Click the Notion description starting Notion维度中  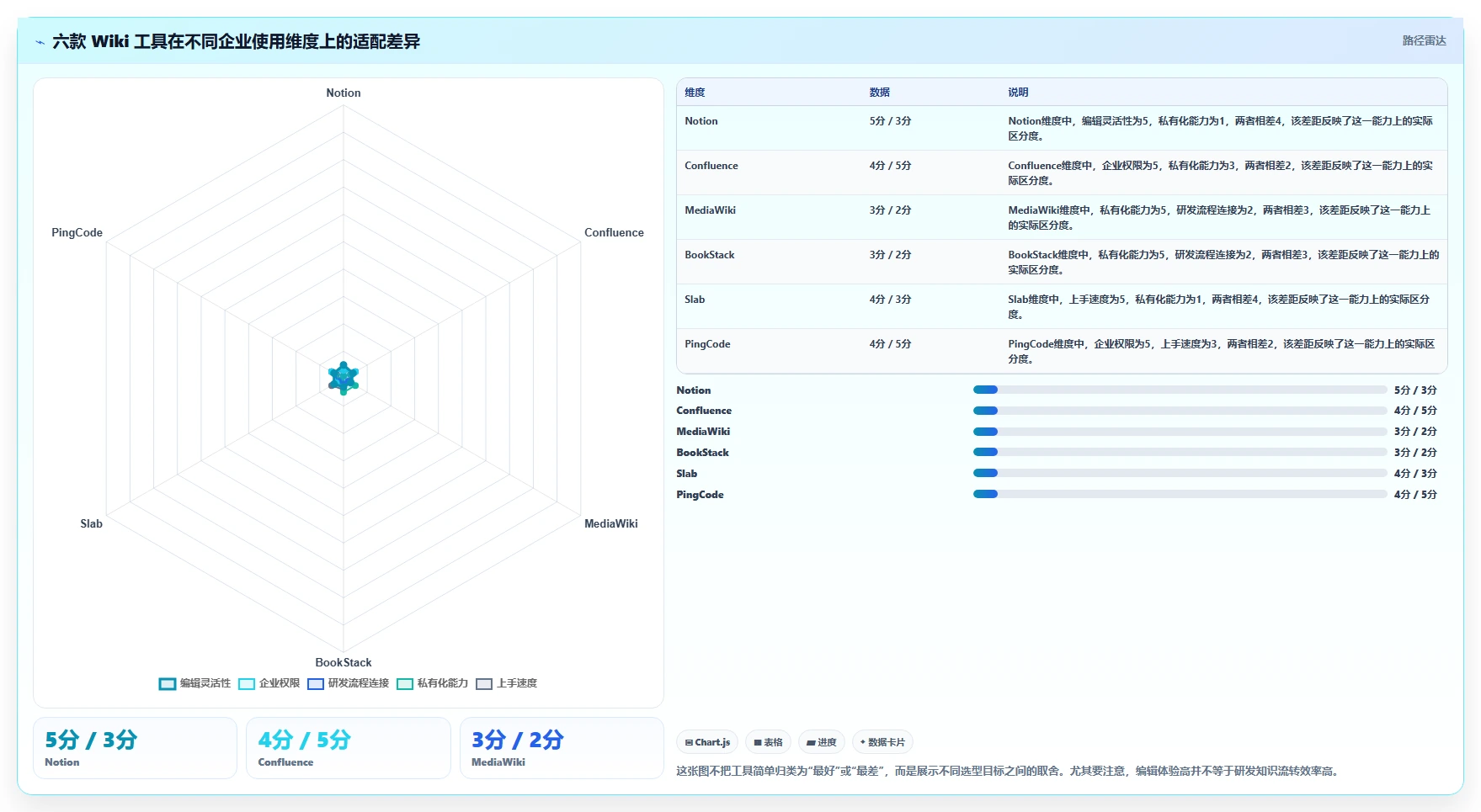[1220, 128]
